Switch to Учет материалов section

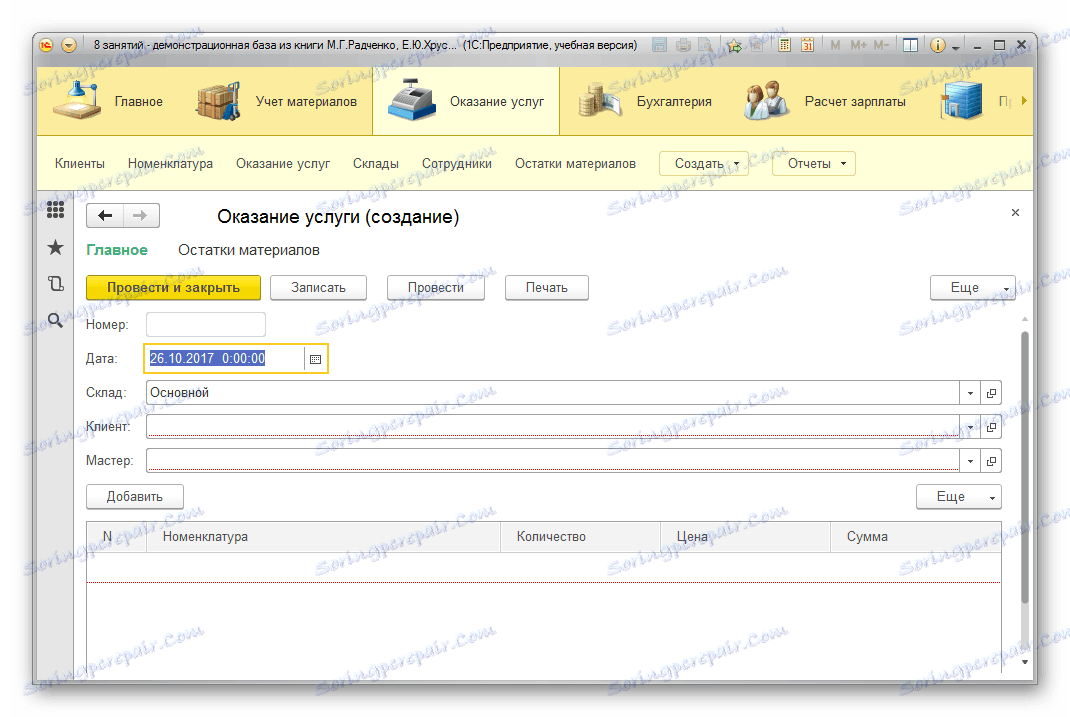(276, 101)
